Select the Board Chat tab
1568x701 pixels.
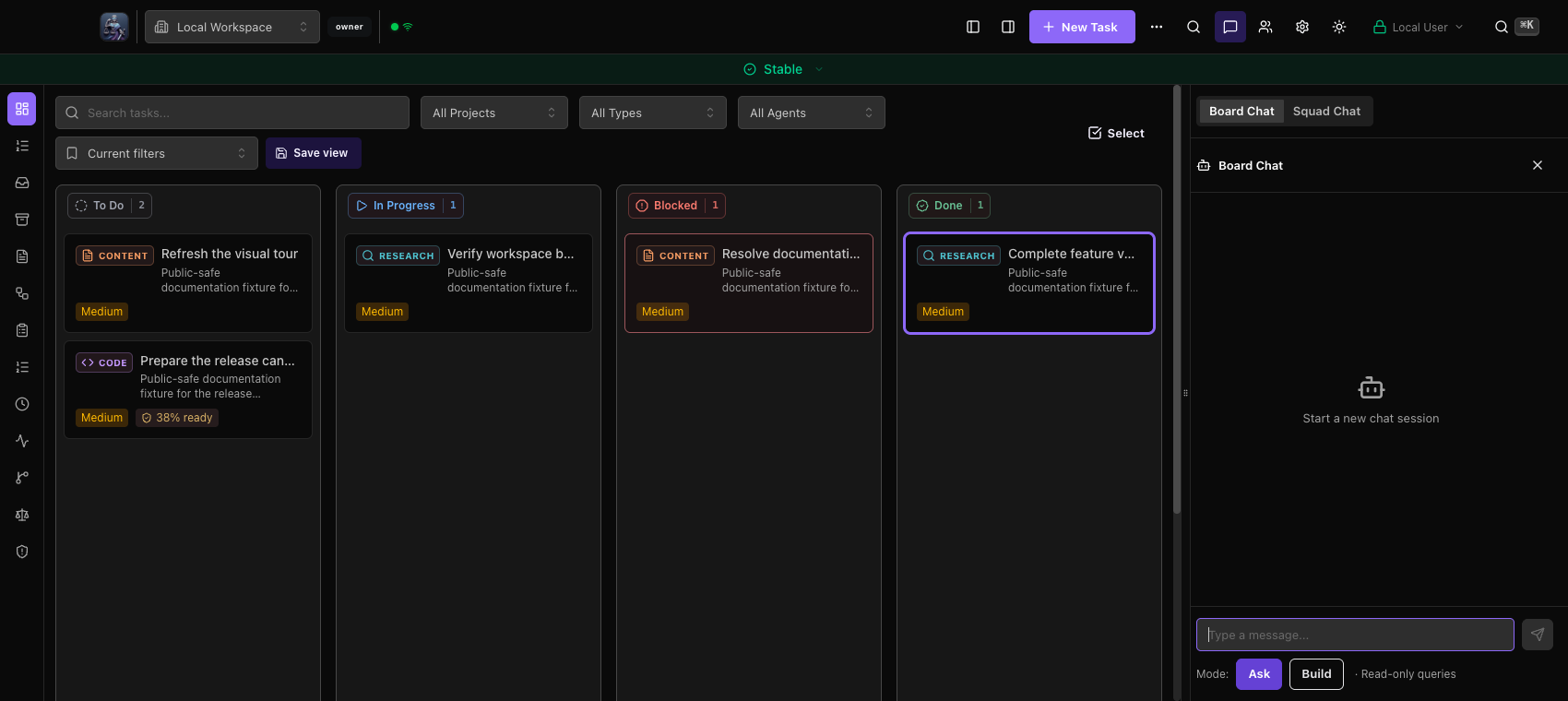1241,111
